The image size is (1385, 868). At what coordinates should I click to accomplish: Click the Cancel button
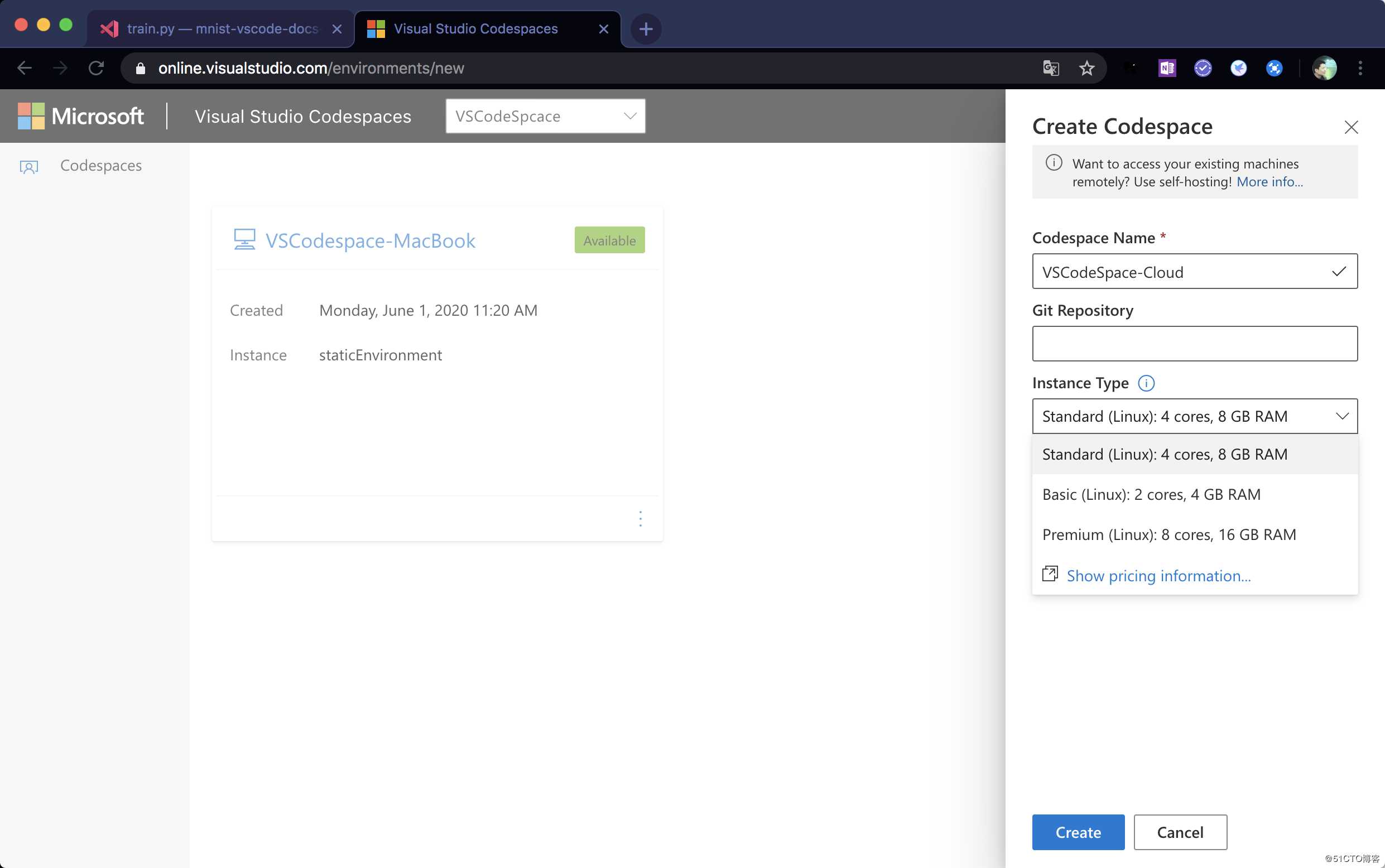click(x=1180, y=832)
